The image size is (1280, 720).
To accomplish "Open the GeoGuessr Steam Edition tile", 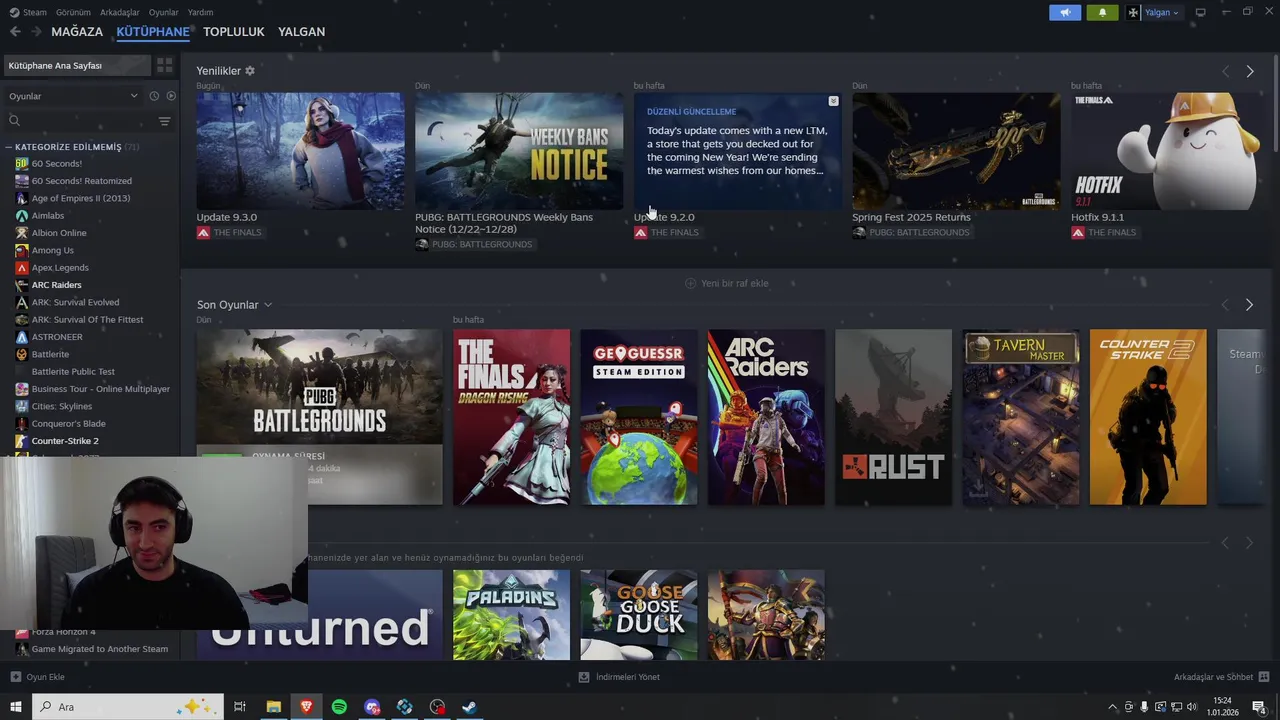I will pos(639,417).
